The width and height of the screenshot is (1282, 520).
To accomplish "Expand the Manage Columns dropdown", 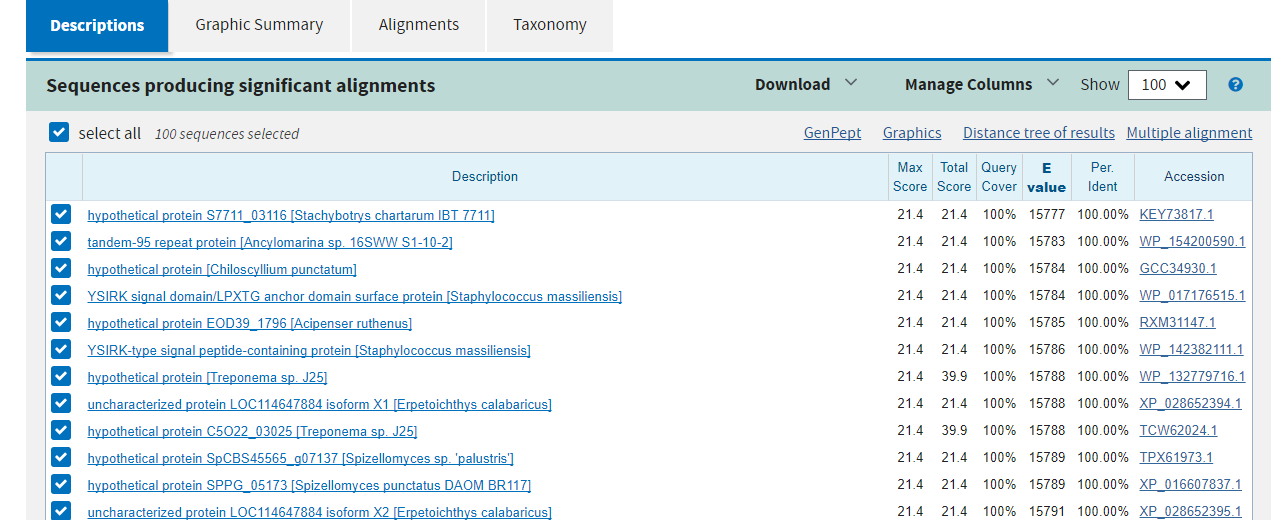I will tap(981, 85).
